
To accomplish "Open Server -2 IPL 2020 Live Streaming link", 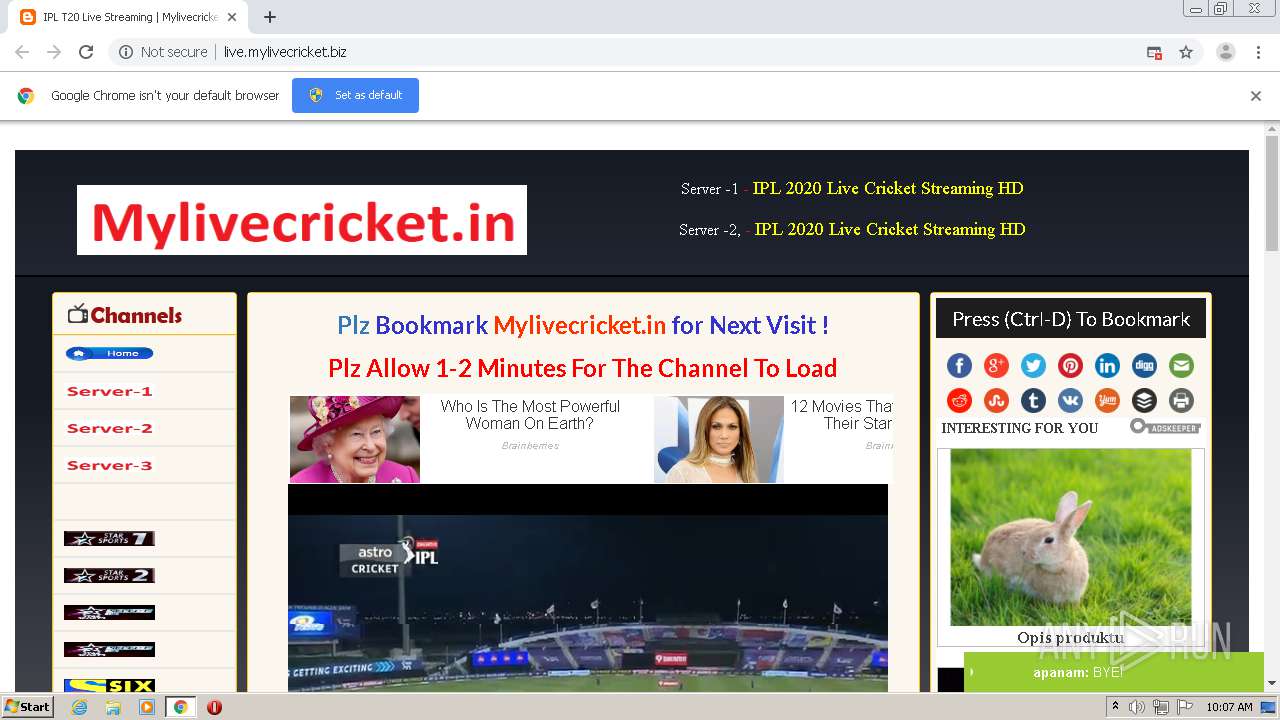I will tap(890, 229).
